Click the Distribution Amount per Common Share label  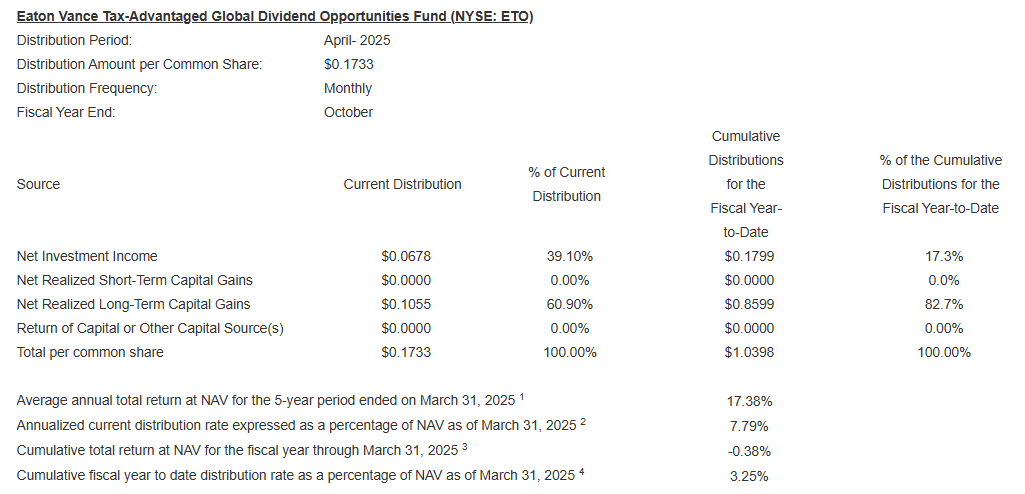139,64
